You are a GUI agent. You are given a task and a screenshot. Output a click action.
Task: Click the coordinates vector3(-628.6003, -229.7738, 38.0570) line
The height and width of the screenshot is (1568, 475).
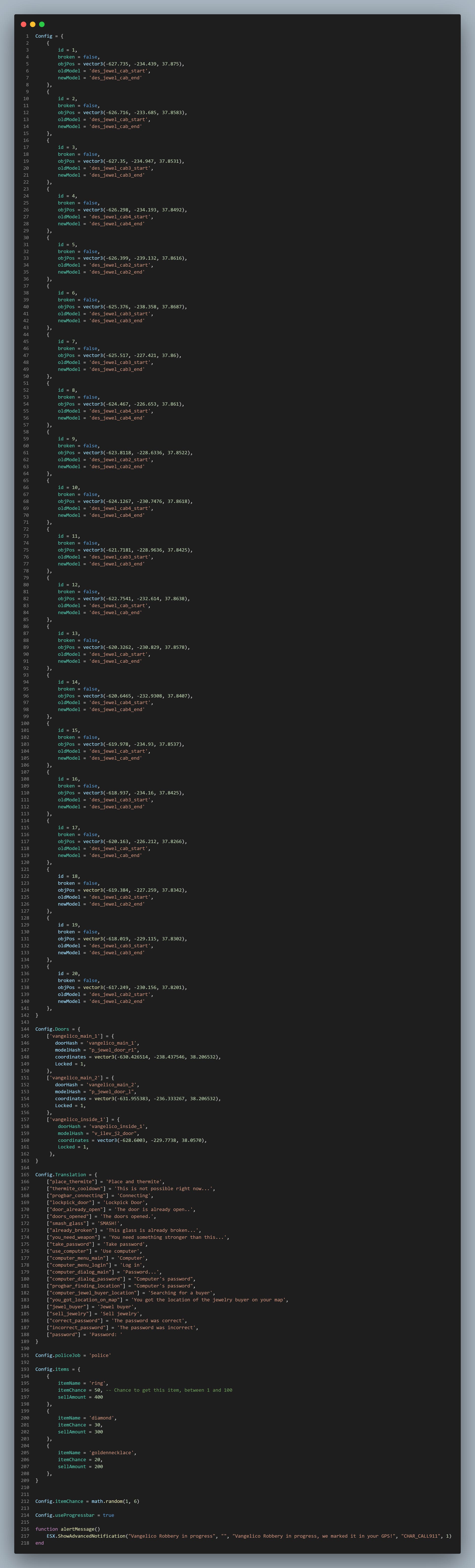[x=132, y=1140]
